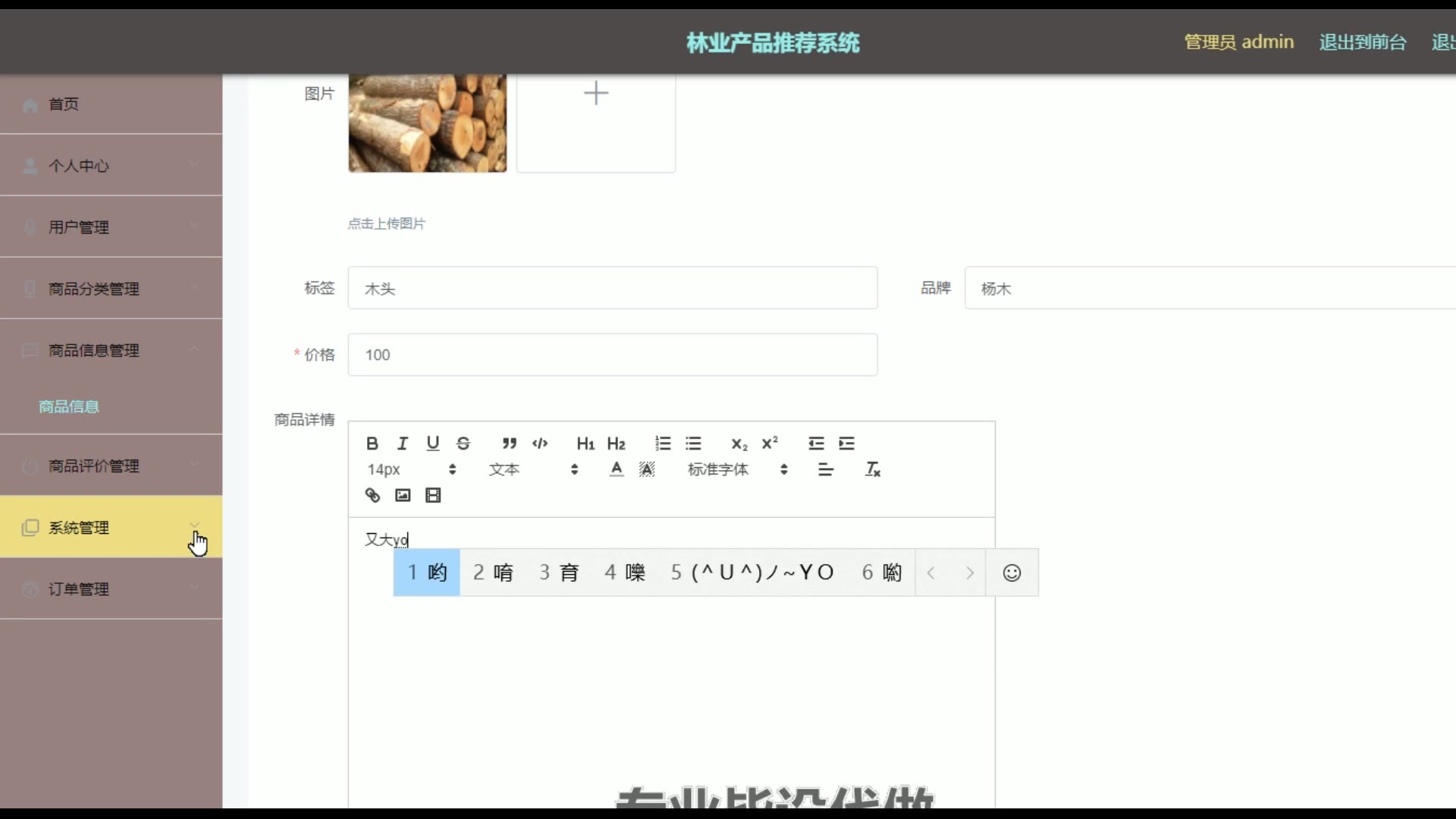Apply Heading 2 style
The image size is (1456, 819).
point(617,444)
